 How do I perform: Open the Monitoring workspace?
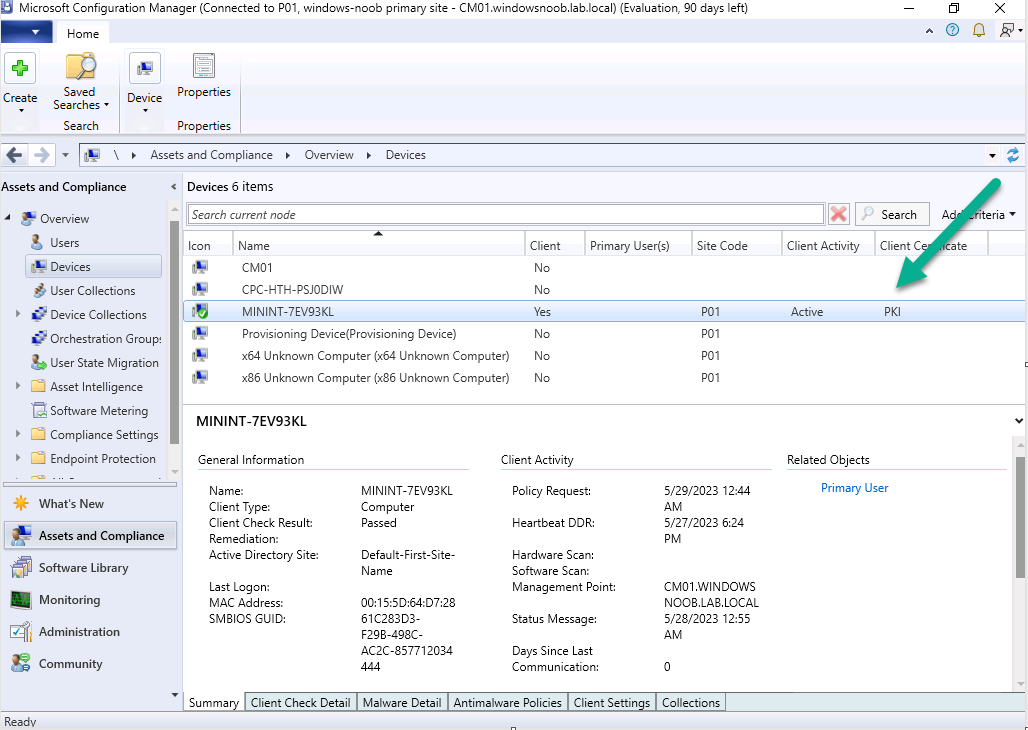coord(69,600)
